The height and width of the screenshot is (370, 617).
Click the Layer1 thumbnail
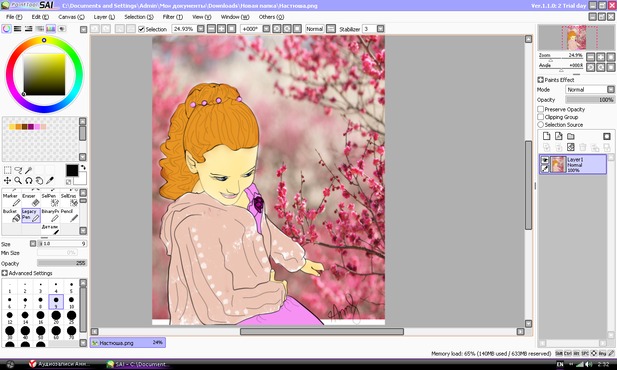pos(558,165)
